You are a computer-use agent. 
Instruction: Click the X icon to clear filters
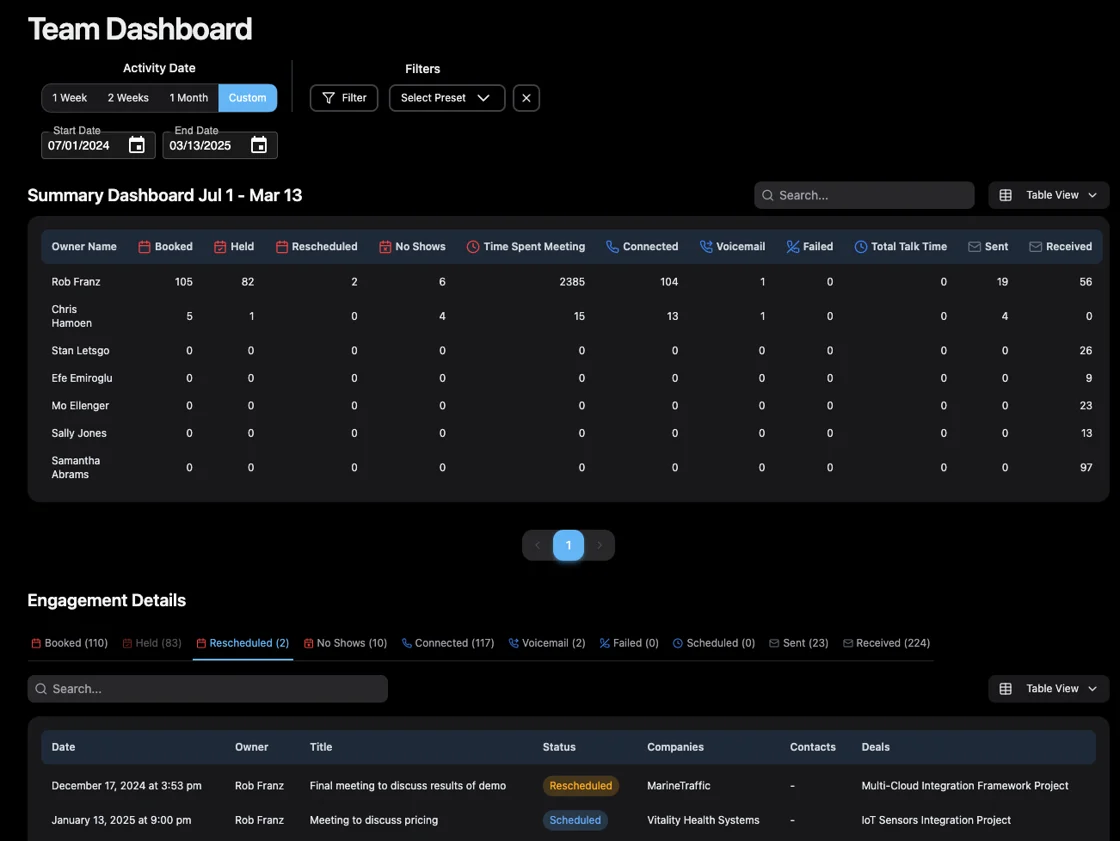(x=526, y=97)
